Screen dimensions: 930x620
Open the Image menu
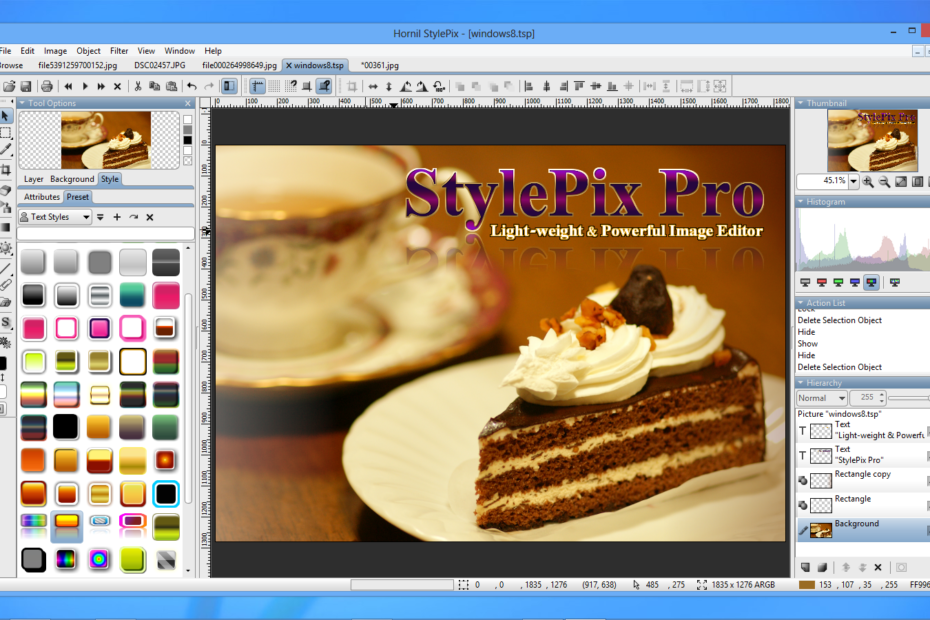click(55, 51)
